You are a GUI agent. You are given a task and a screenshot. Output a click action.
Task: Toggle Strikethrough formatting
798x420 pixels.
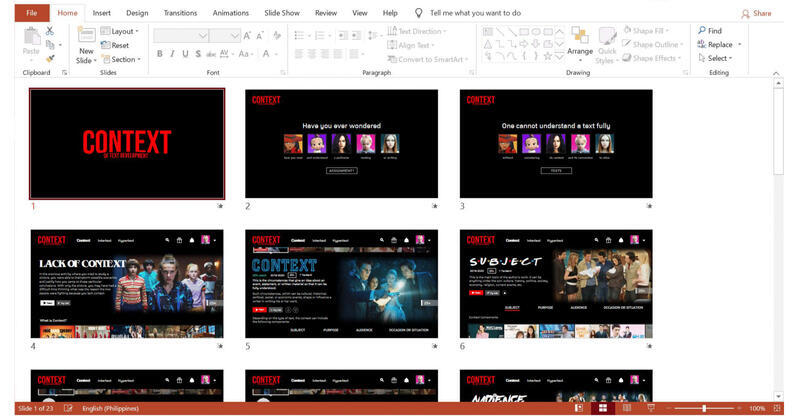211,54
